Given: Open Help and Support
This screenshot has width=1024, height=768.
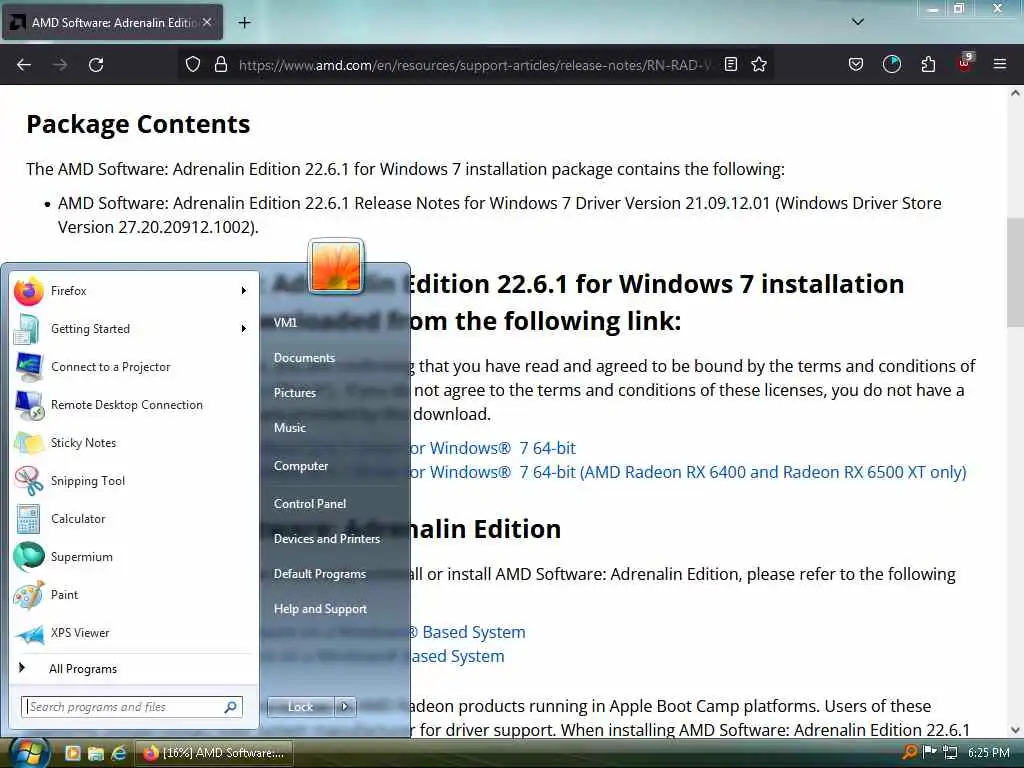Looking at the screenshot, I should tap(320, 609).
